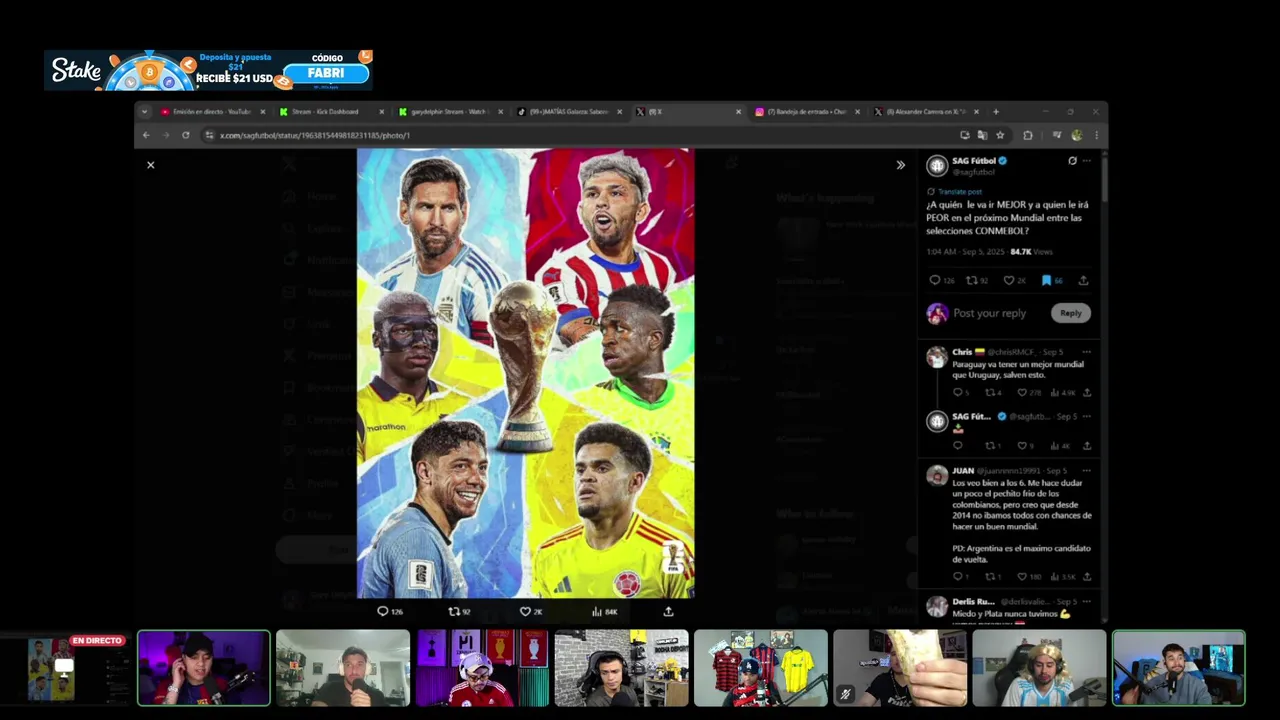The image size is (1280, 720).
Task: Like the main post showing 2K in side panel
Action: click(x=1015, y=281)
